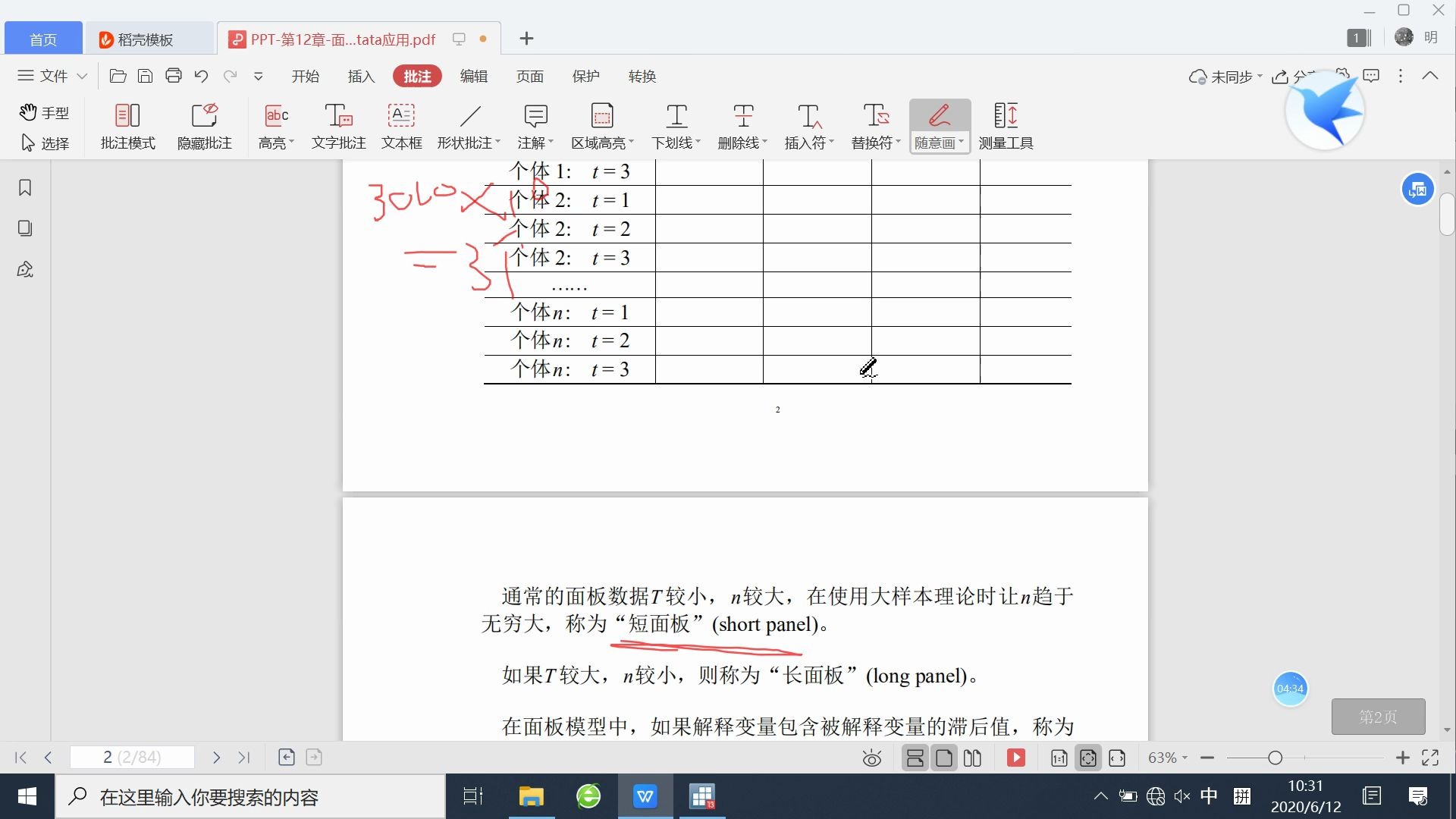1456x819 pixels.
Task: Go to the next page arrow button
Action: click(x=216, y=758)
